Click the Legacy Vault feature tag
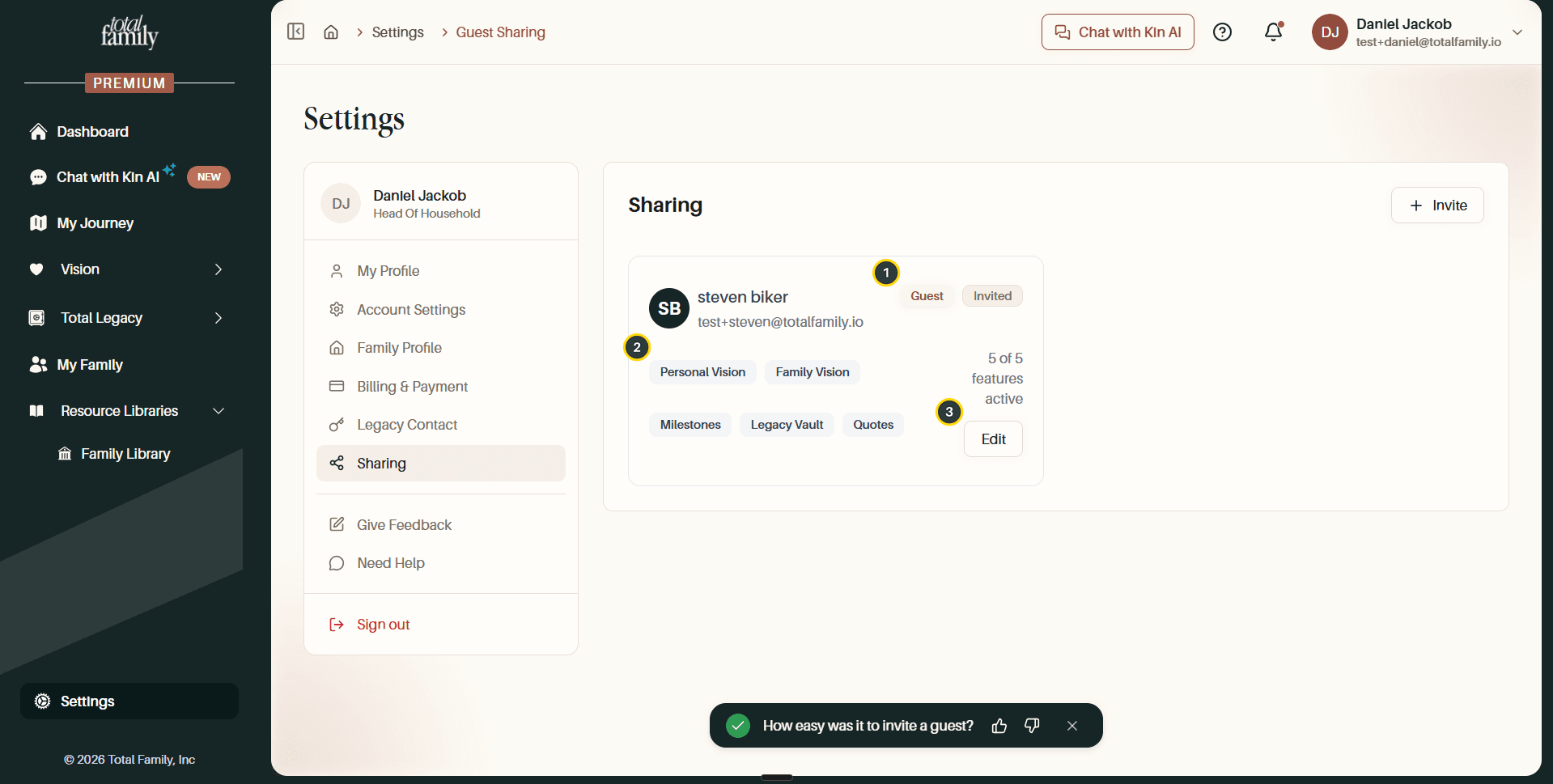The width and height of the screenshot is (1553, 784). coord(787,425)
